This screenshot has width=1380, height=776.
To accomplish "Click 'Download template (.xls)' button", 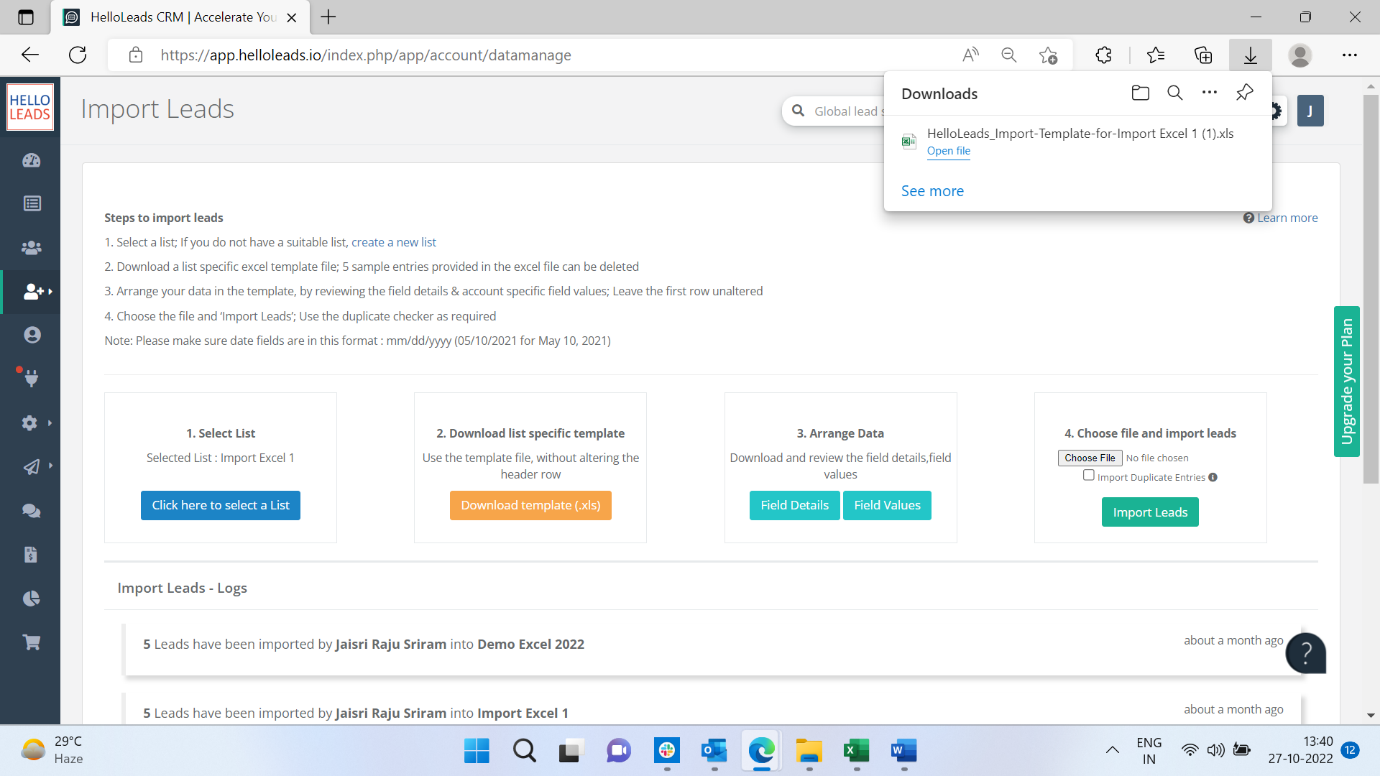I will pos(530,505).
